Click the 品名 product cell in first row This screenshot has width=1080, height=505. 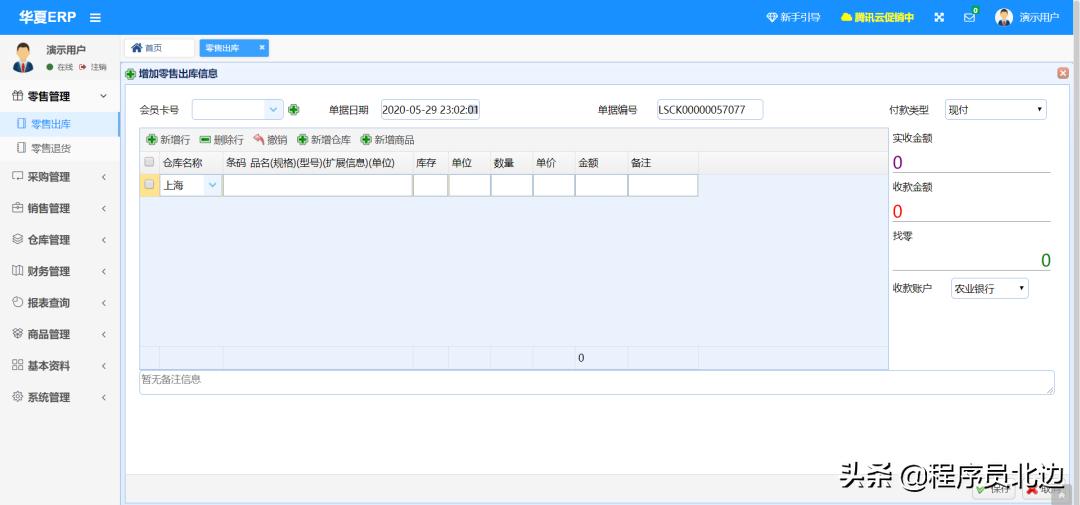tap(318, 185)
